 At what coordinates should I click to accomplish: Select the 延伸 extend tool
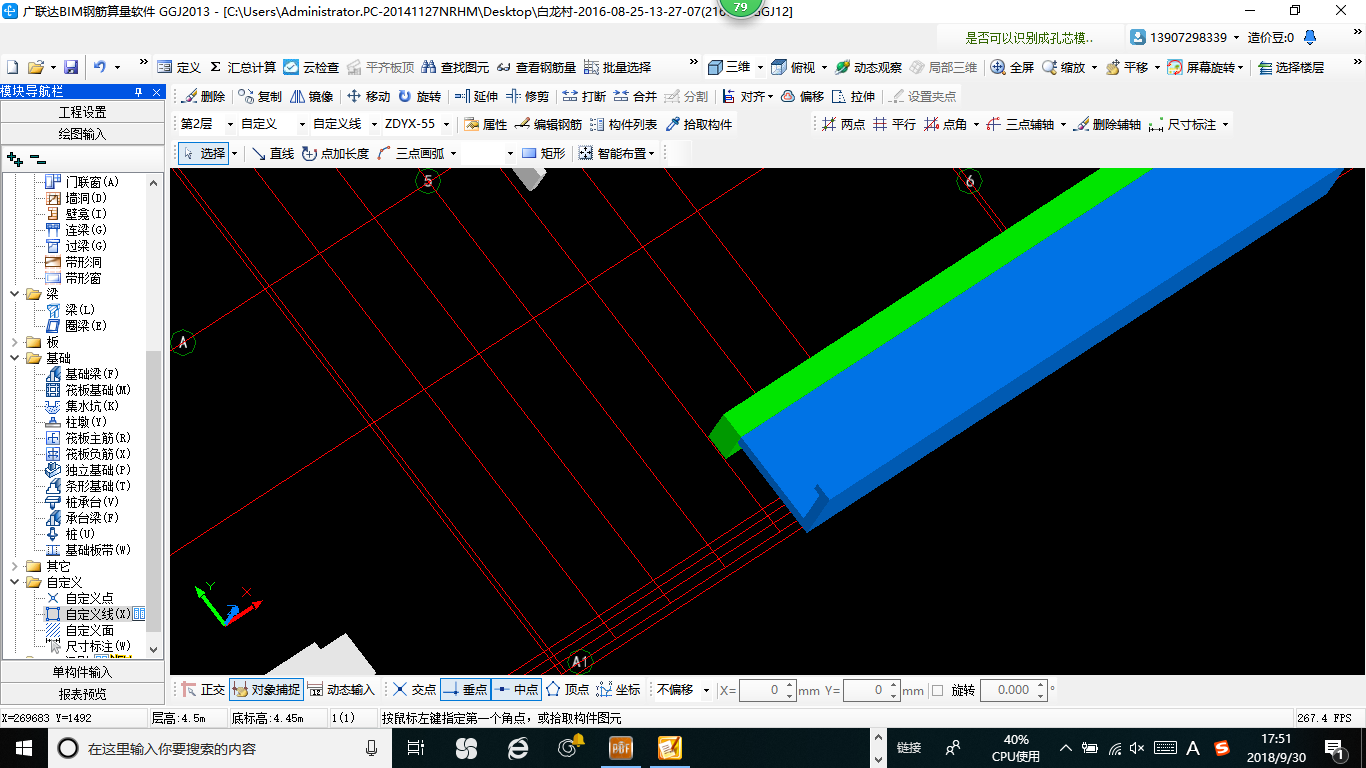[476, 96]
